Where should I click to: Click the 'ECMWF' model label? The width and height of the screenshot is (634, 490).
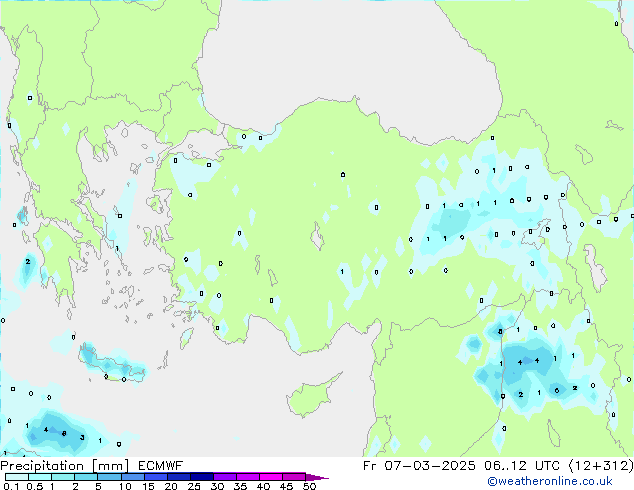161,466
